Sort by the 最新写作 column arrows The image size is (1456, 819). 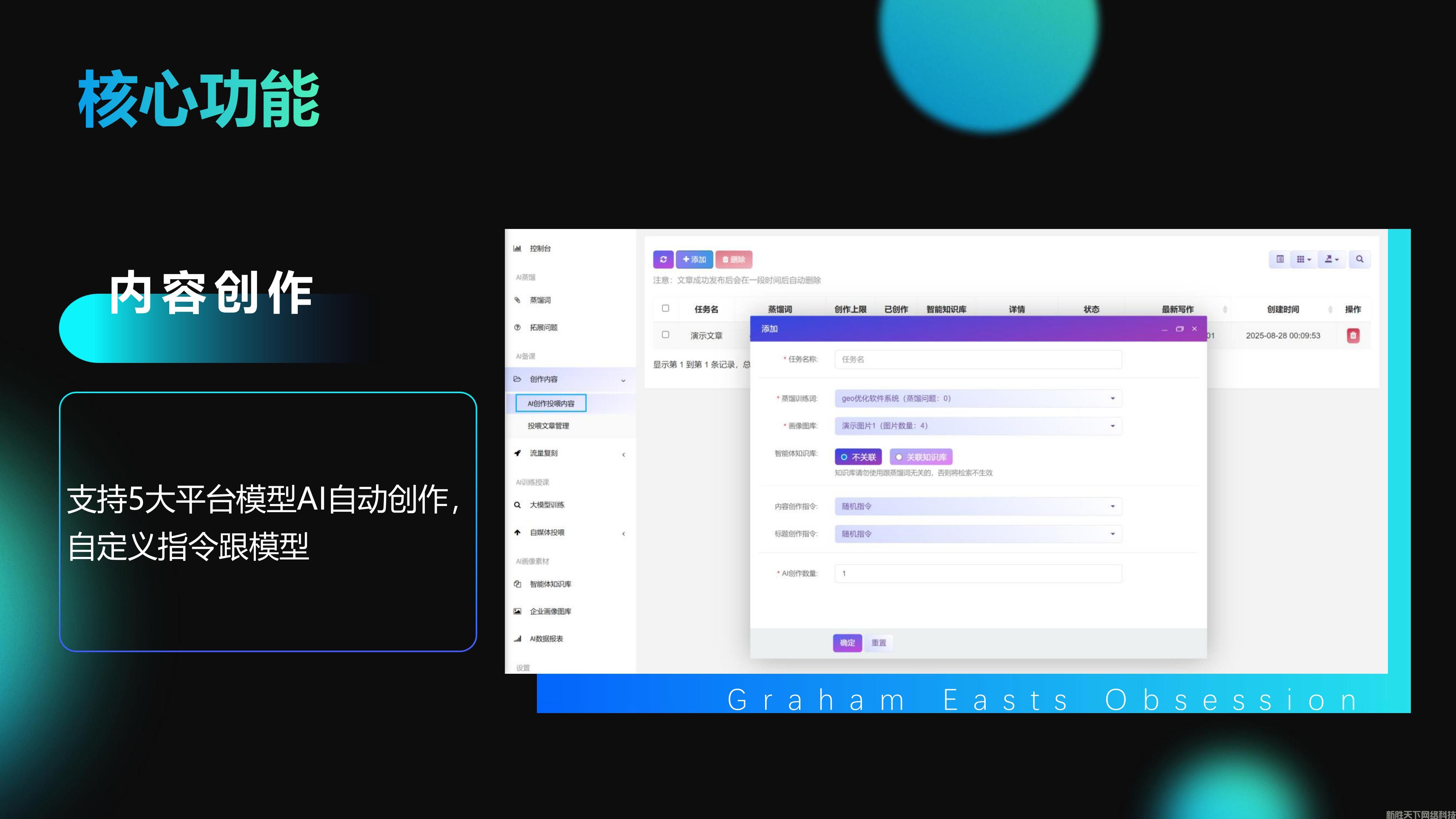pyautogui.click(x=1225, y=309)
